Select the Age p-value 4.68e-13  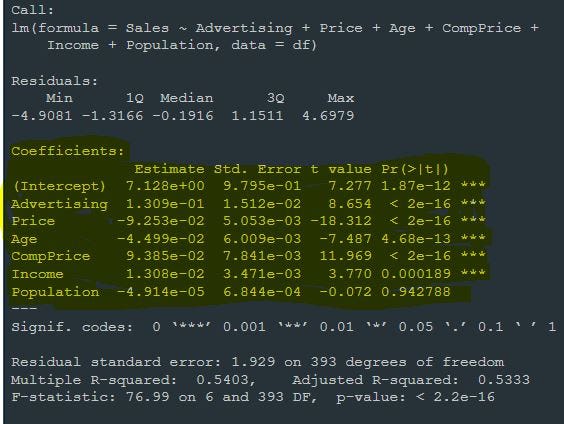point(416,238)
